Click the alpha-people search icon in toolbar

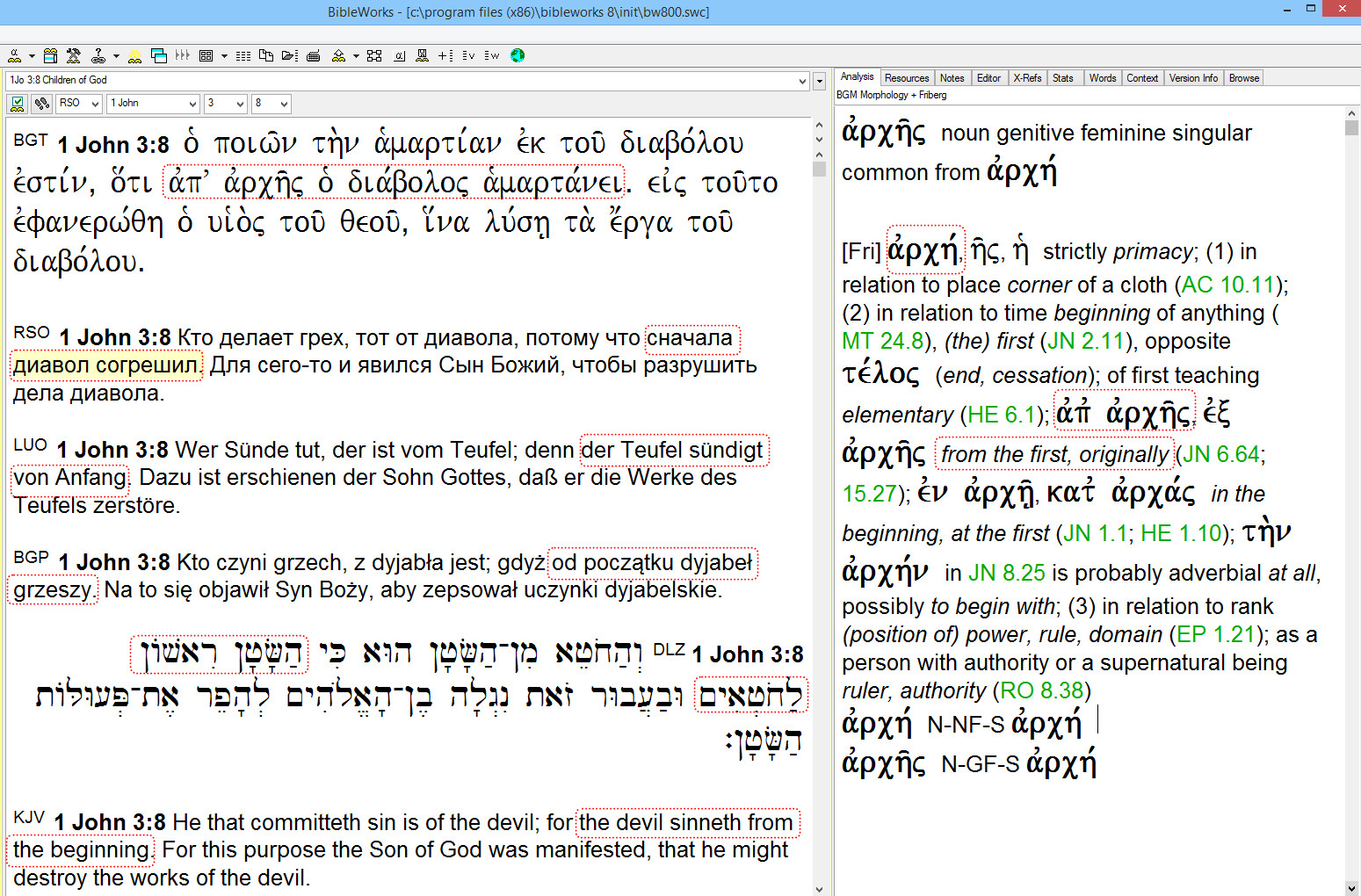point(14,56)
